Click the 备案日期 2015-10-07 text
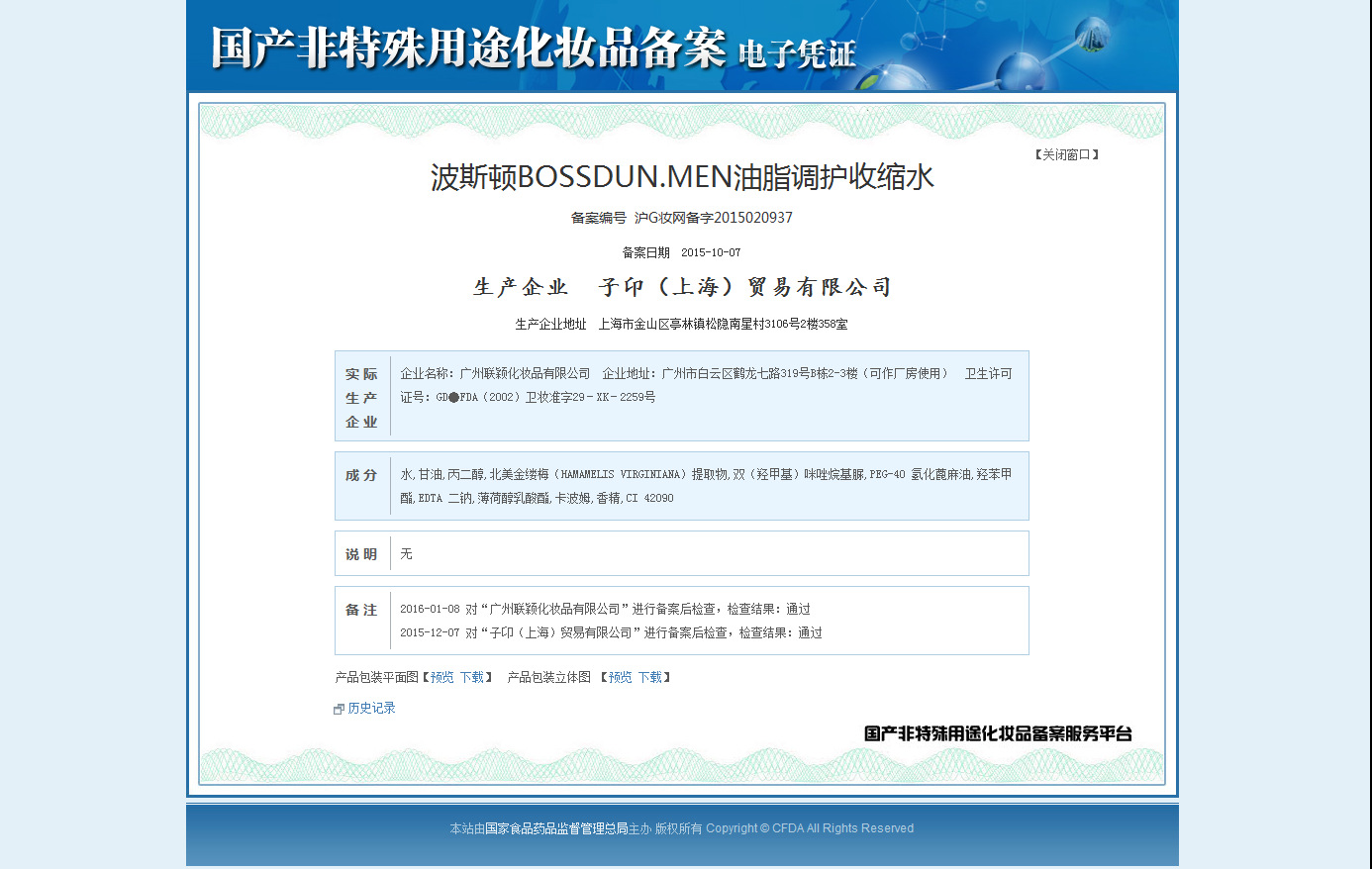Image resolution: width=1372 pixels, height=869 pixels. [682, 252]
